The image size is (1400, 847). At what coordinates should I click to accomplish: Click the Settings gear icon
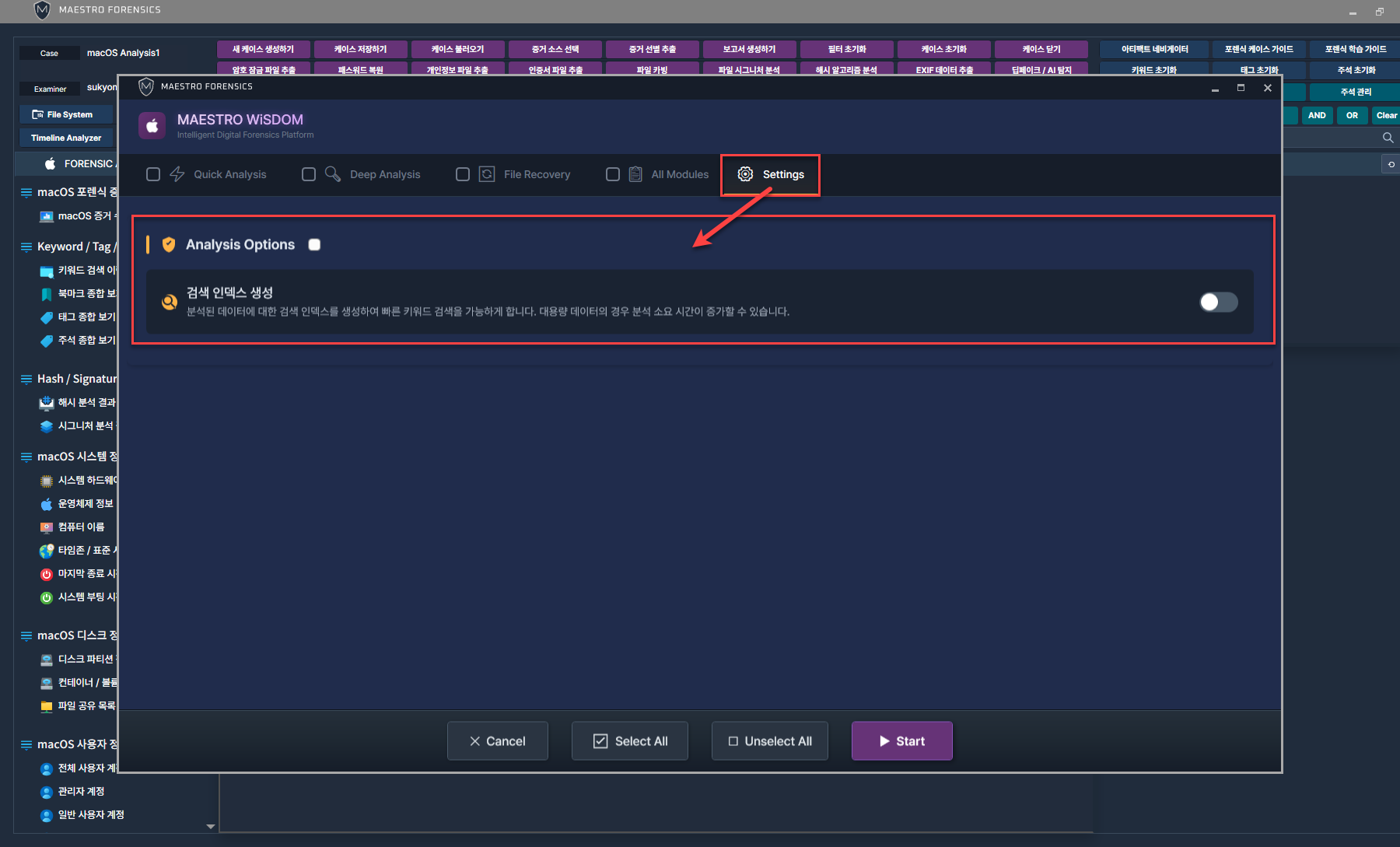point(745,174)
